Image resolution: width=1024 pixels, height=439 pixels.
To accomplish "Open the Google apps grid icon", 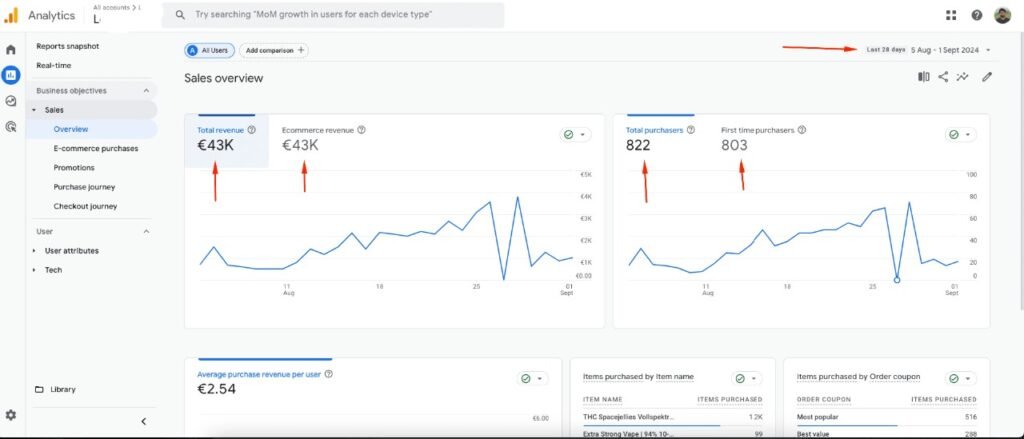I will pos(950,15).
